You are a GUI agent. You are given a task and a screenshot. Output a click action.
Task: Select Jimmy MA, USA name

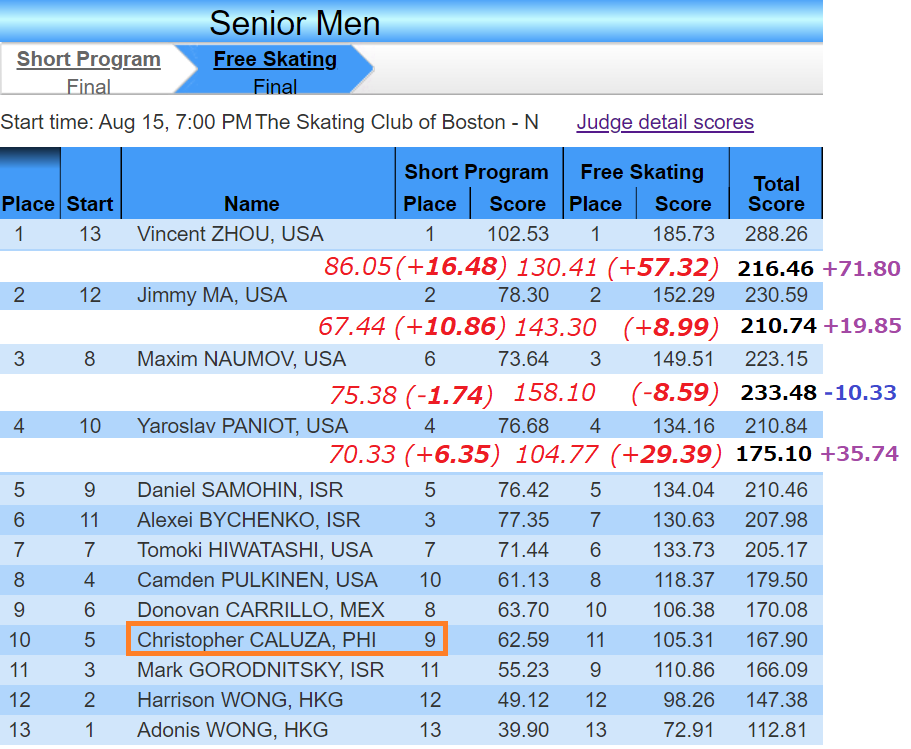point(212,295)
